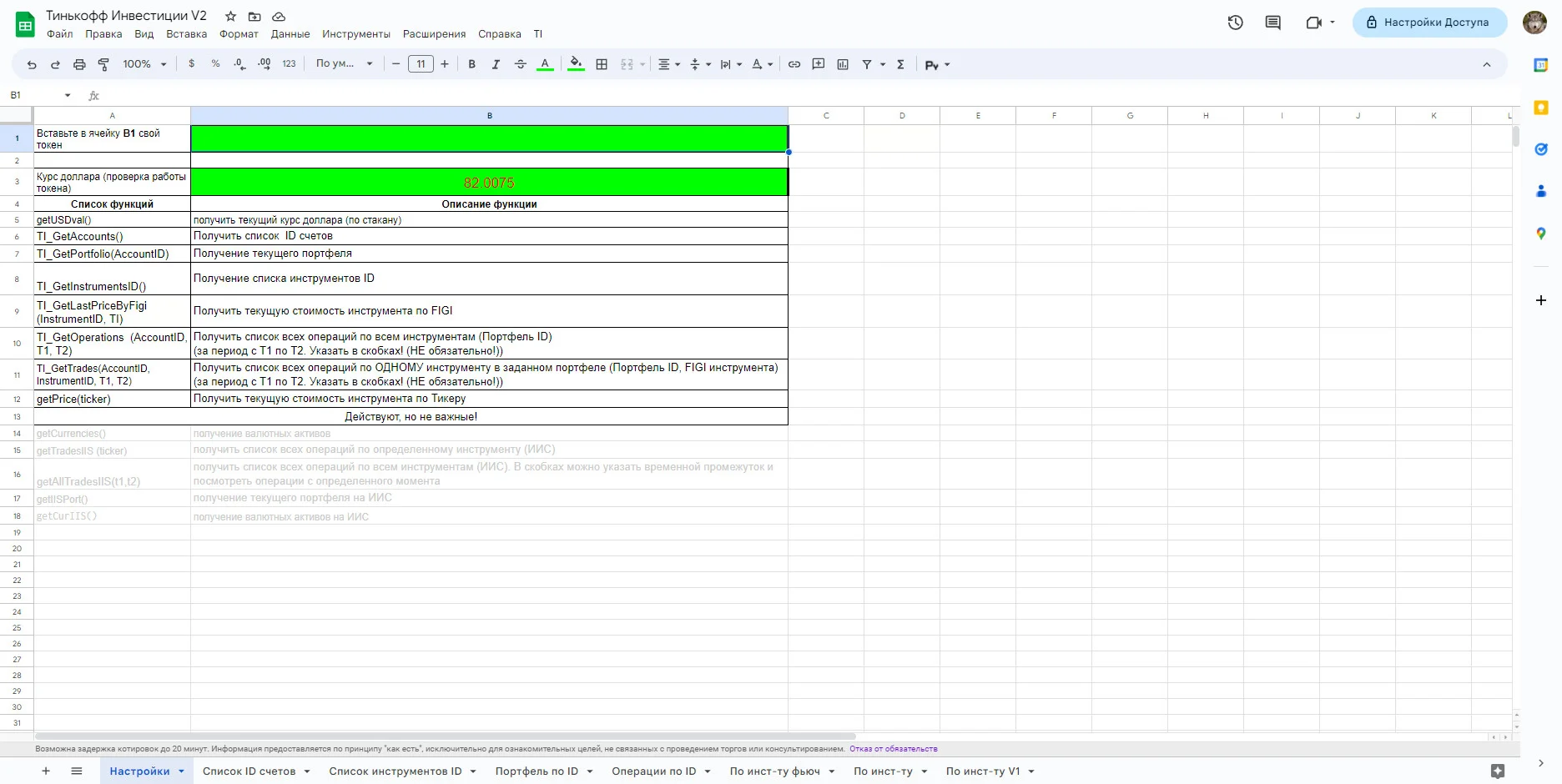The image size is (1562, 784).
Task: Click Настройки Доступа share button
Action: [x=1429, y=23]
